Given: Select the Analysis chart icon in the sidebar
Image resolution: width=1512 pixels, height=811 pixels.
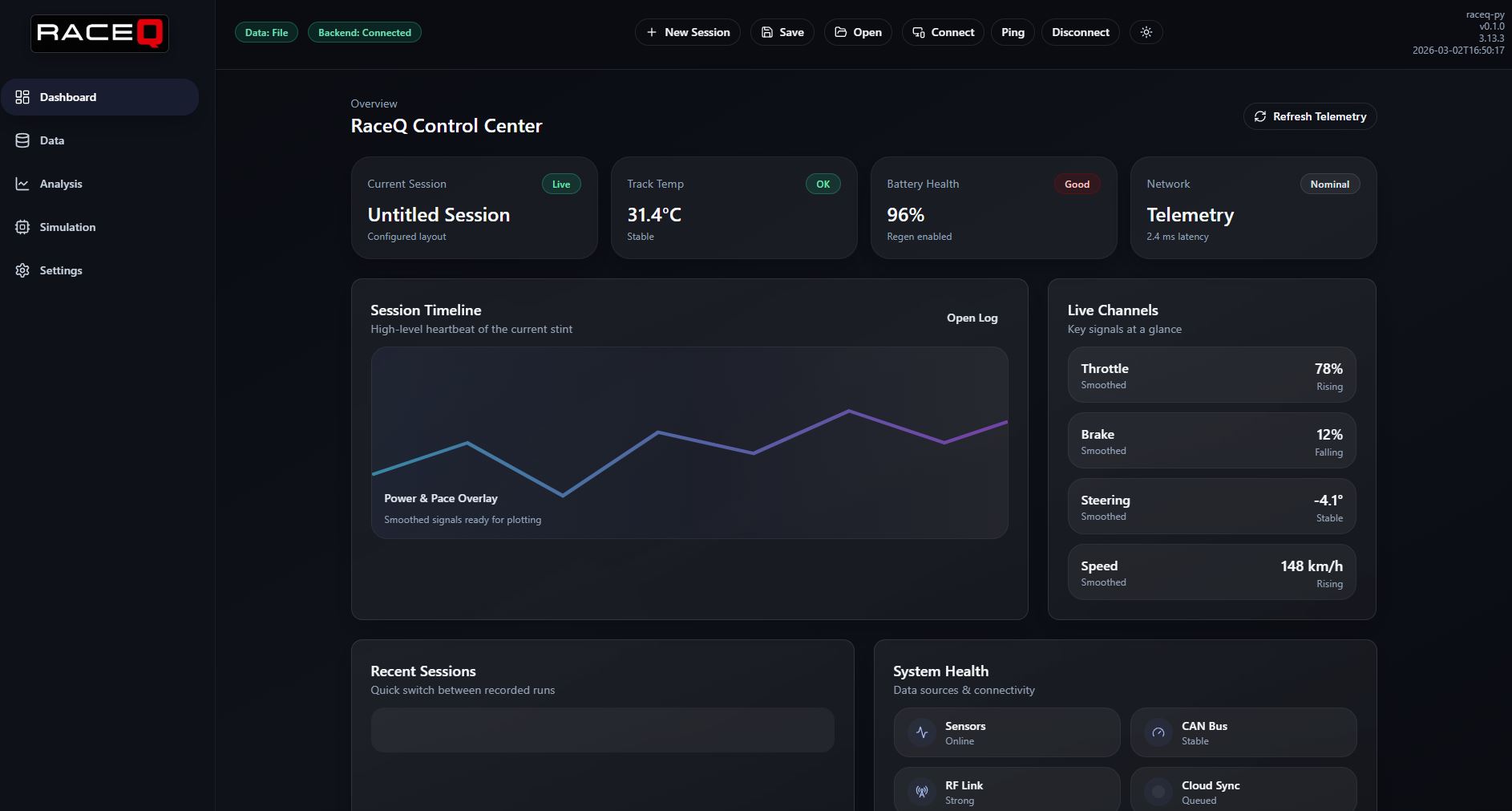Looking at the screenshot, I should 22,183.
